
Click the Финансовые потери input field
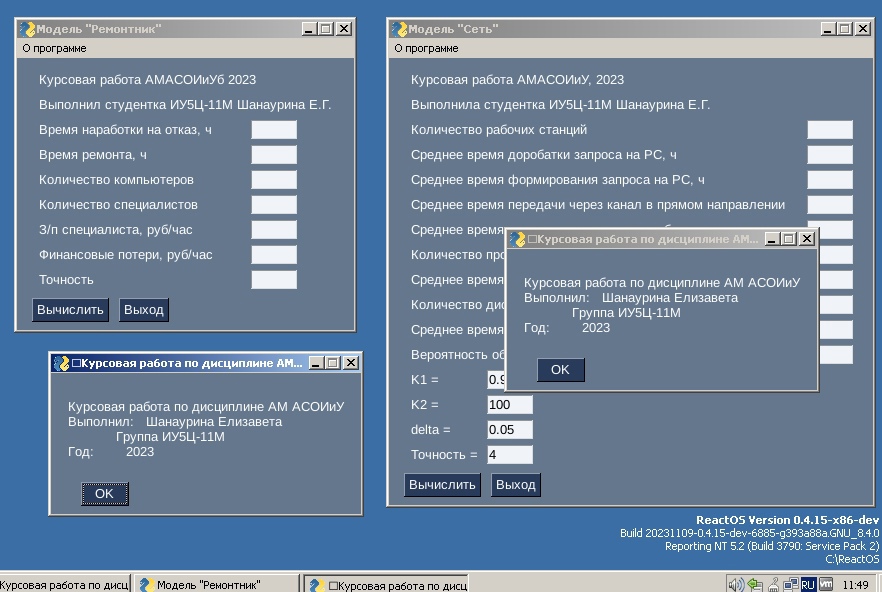273,254
